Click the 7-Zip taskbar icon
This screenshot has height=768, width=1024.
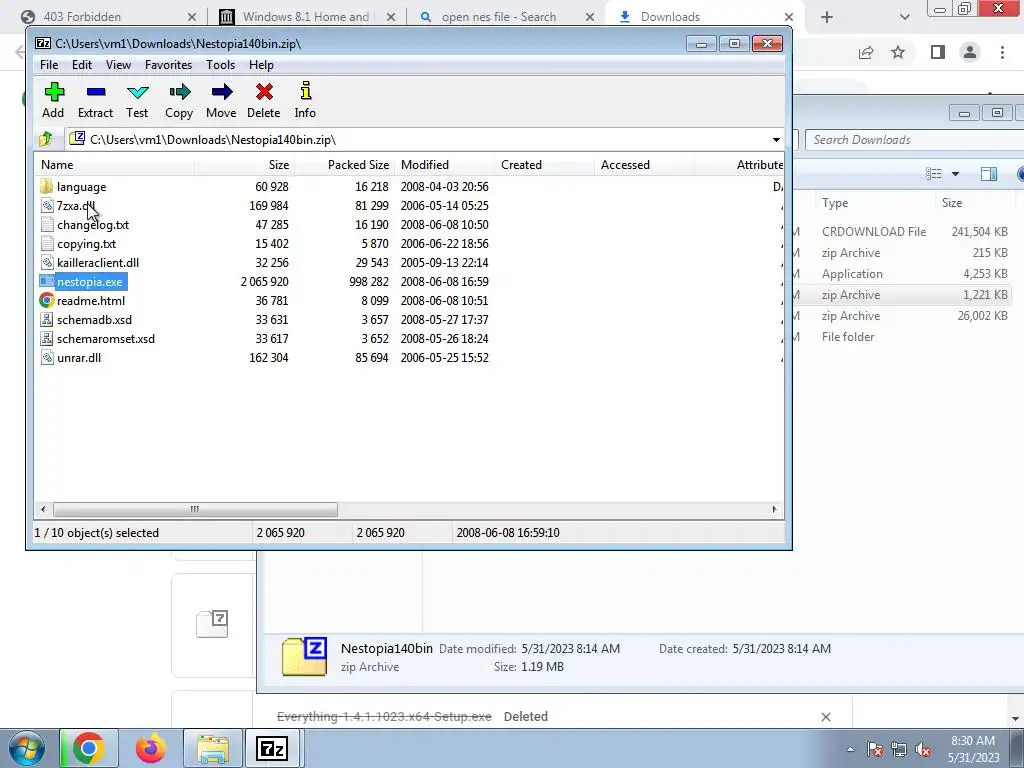point(272,748)
